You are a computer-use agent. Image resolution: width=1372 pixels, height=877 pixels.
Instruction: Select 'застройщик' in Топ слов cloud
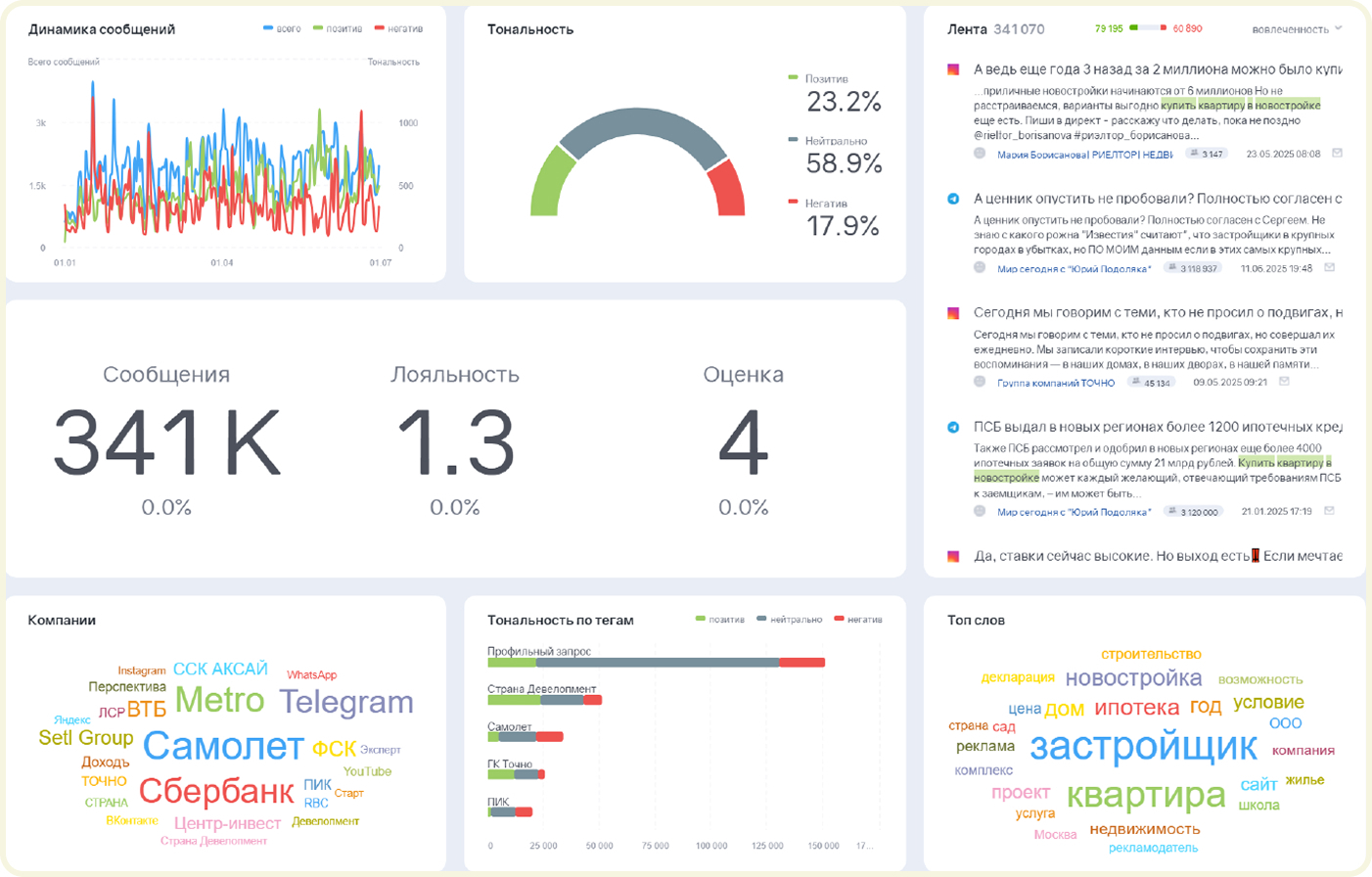click(x=1143, y=746)
